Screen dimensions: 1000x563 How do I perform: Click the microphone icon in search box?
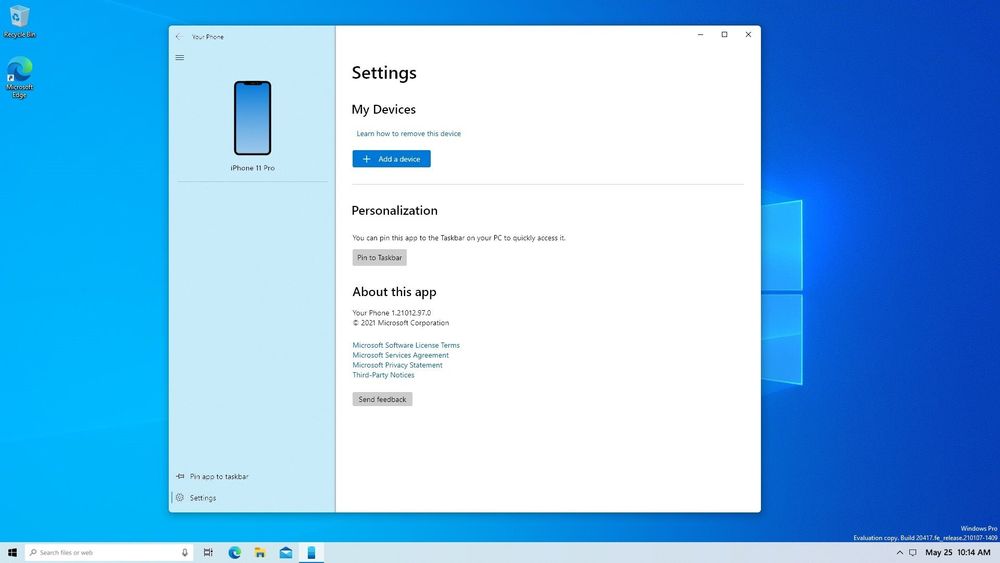tap(185, 553)
